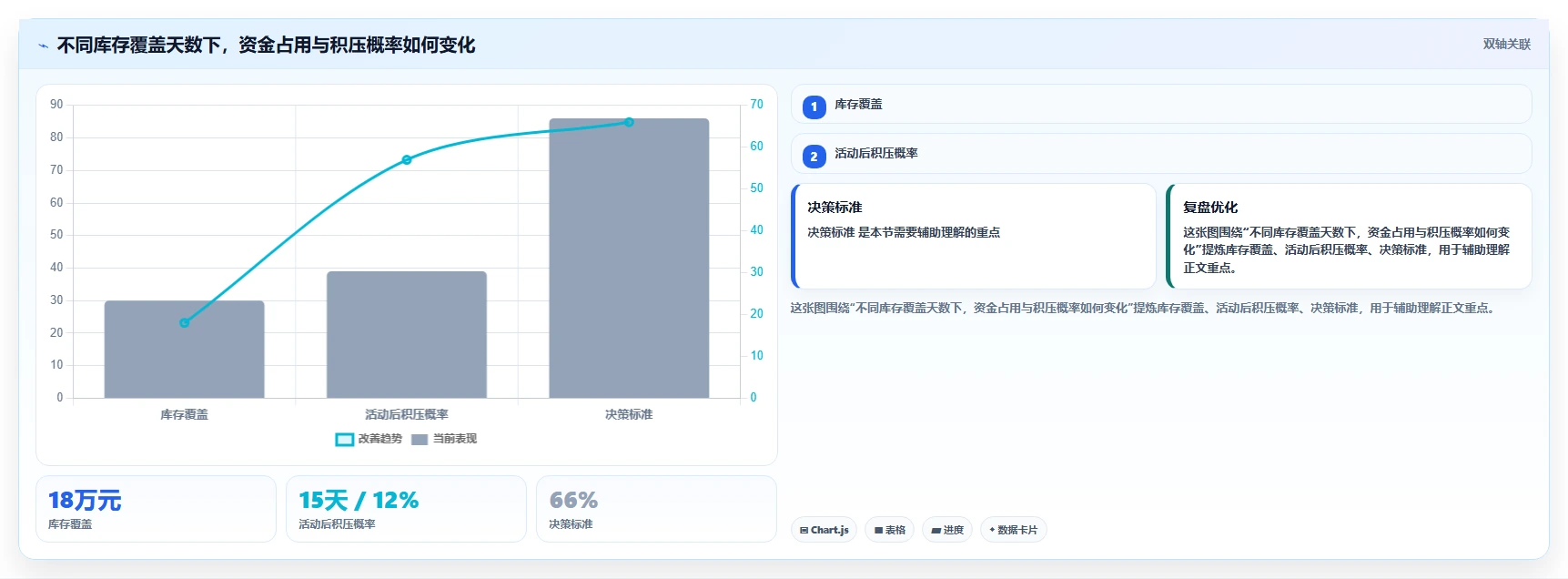The image size is (1568, 579).
Task: Click the 66% value
Action: [573, 500]
